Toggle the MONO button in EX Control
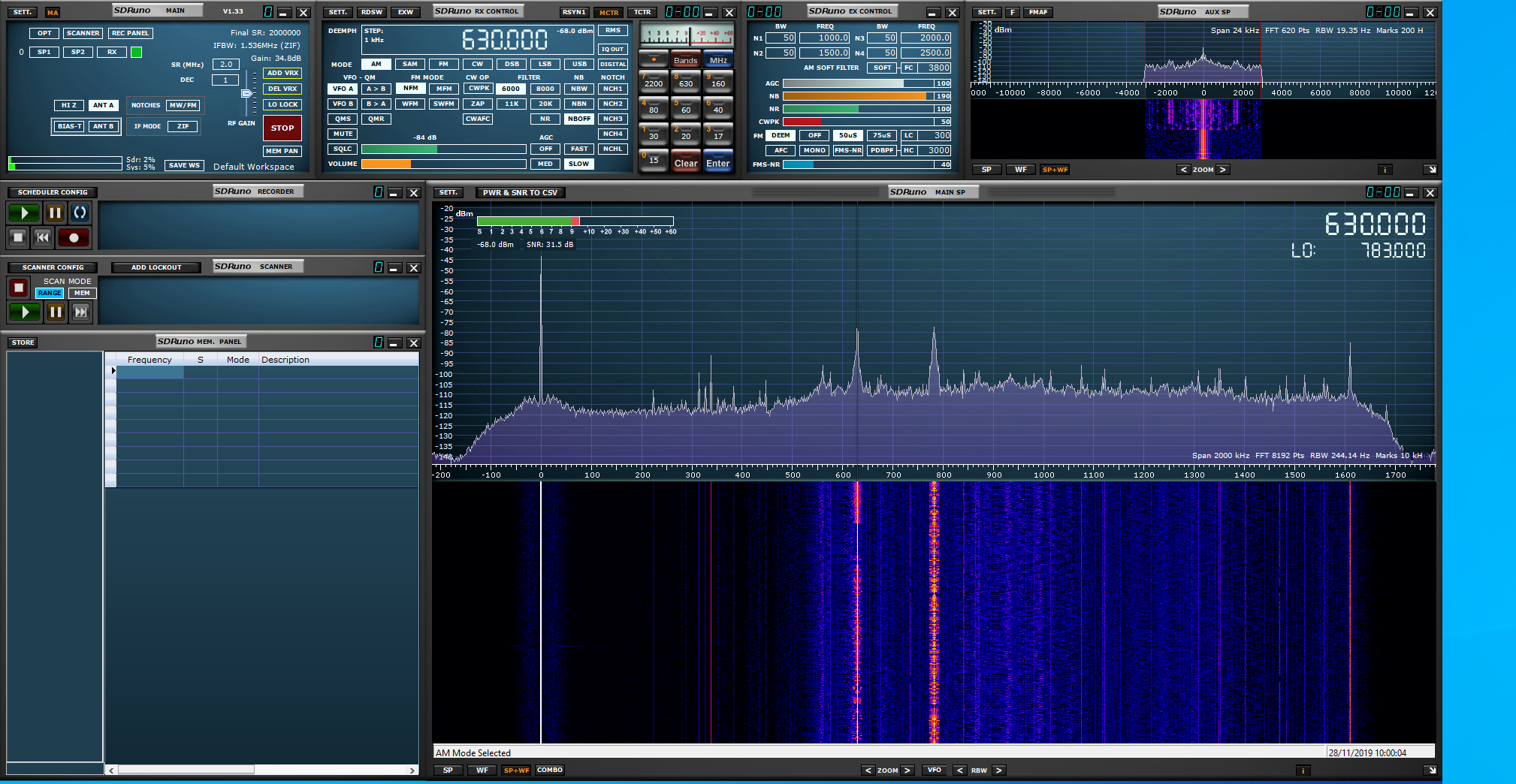This screenshot has height=784, width=1516. (x=814, y=151)
